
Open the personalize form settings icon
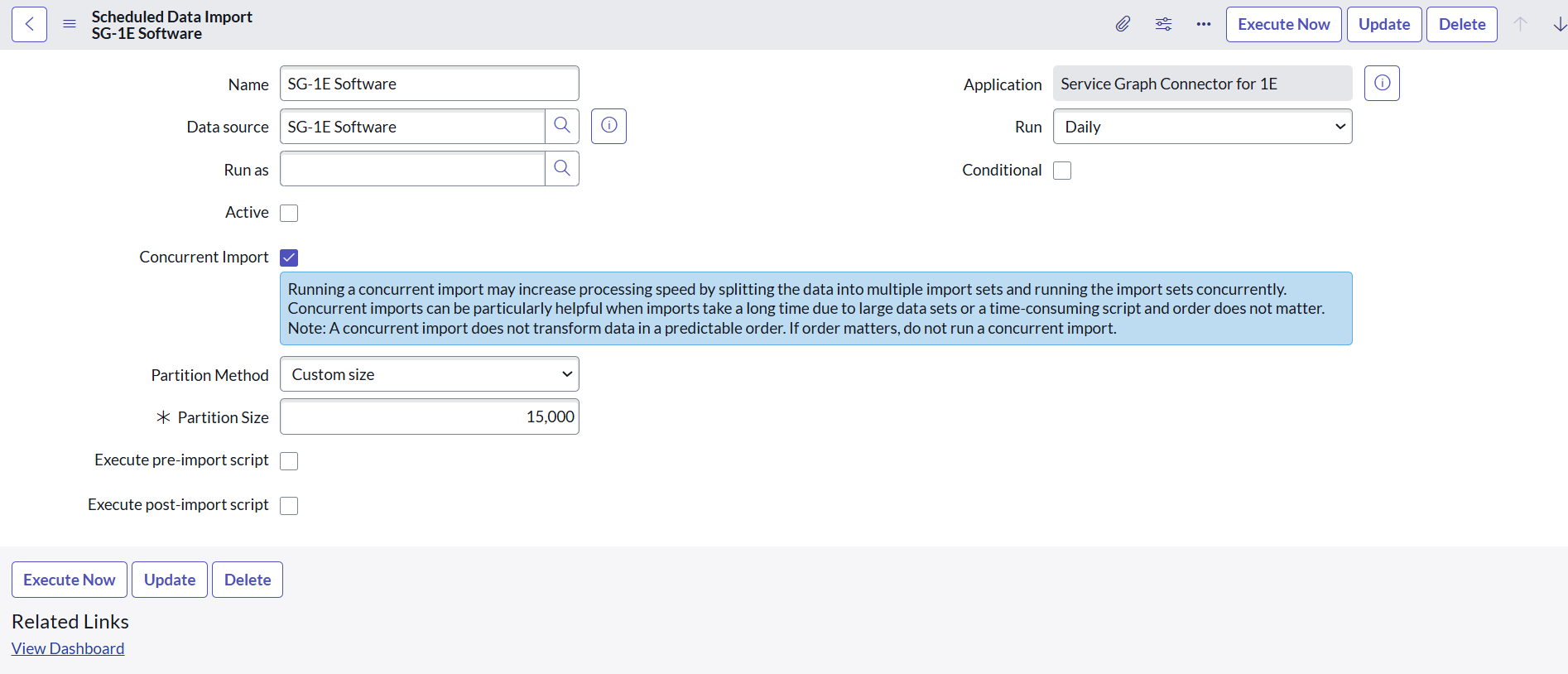tap(1163, 25)
